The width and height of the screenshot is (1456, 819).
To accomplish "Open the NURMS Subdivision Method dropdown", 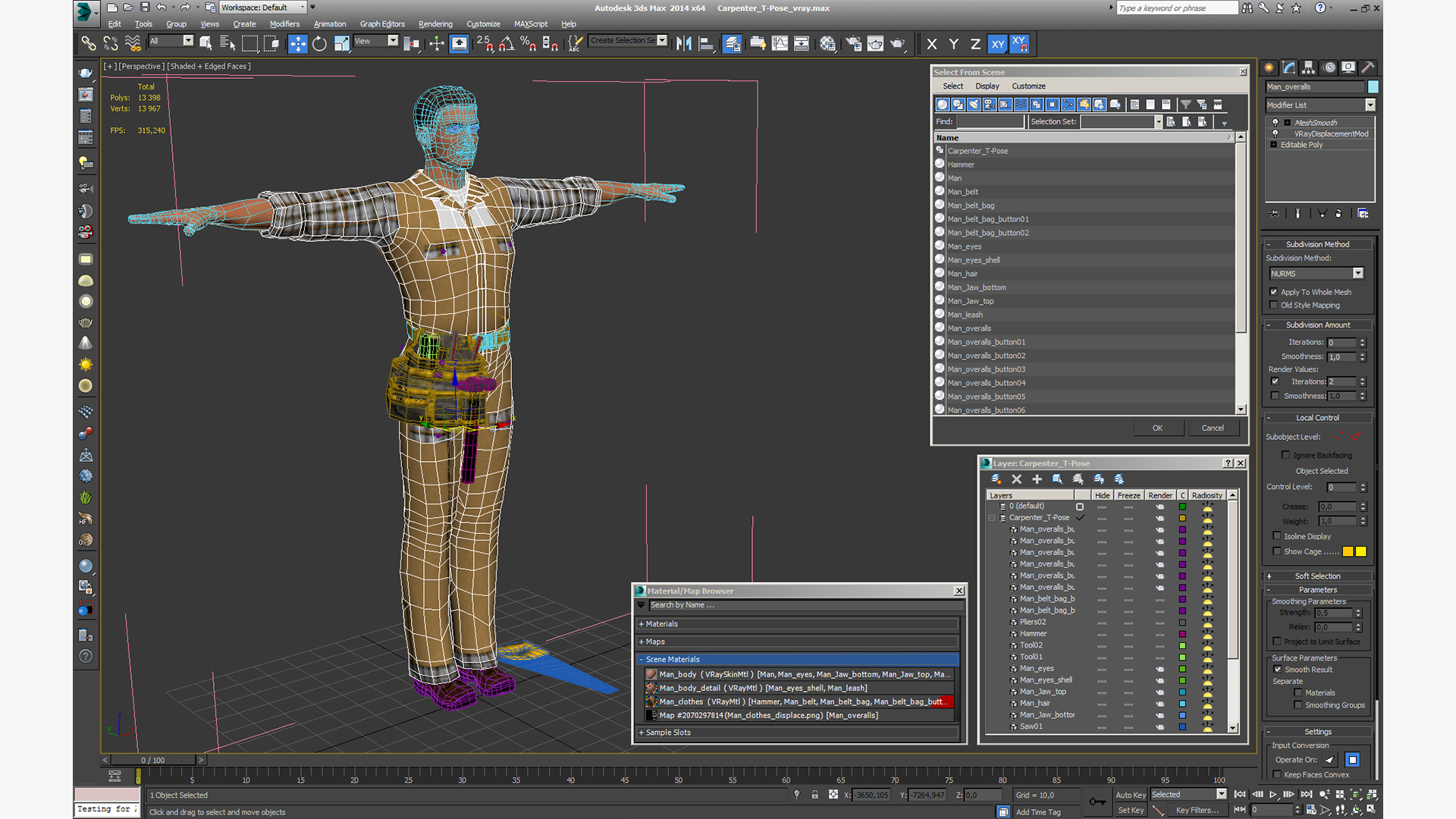I will 1358,274.
